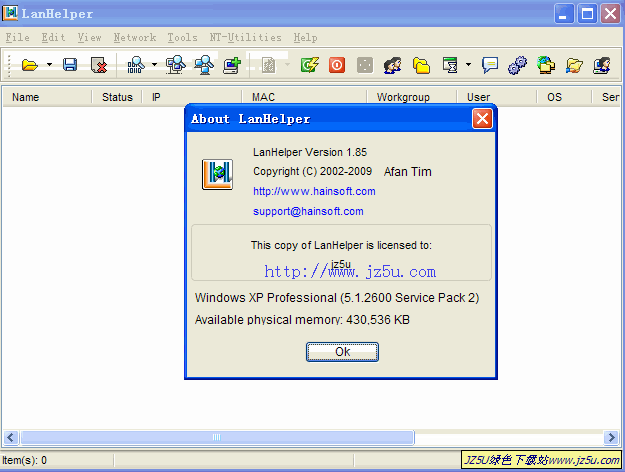625x472 pixels.
Task: Close the About LanHelper dialog
Action: point(482,119)
